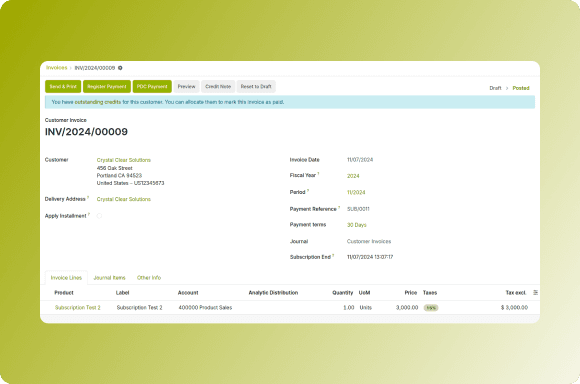Click the help tooltip beside Fiscal Year
Screen dimensions: 580x384
click(318, 174)
